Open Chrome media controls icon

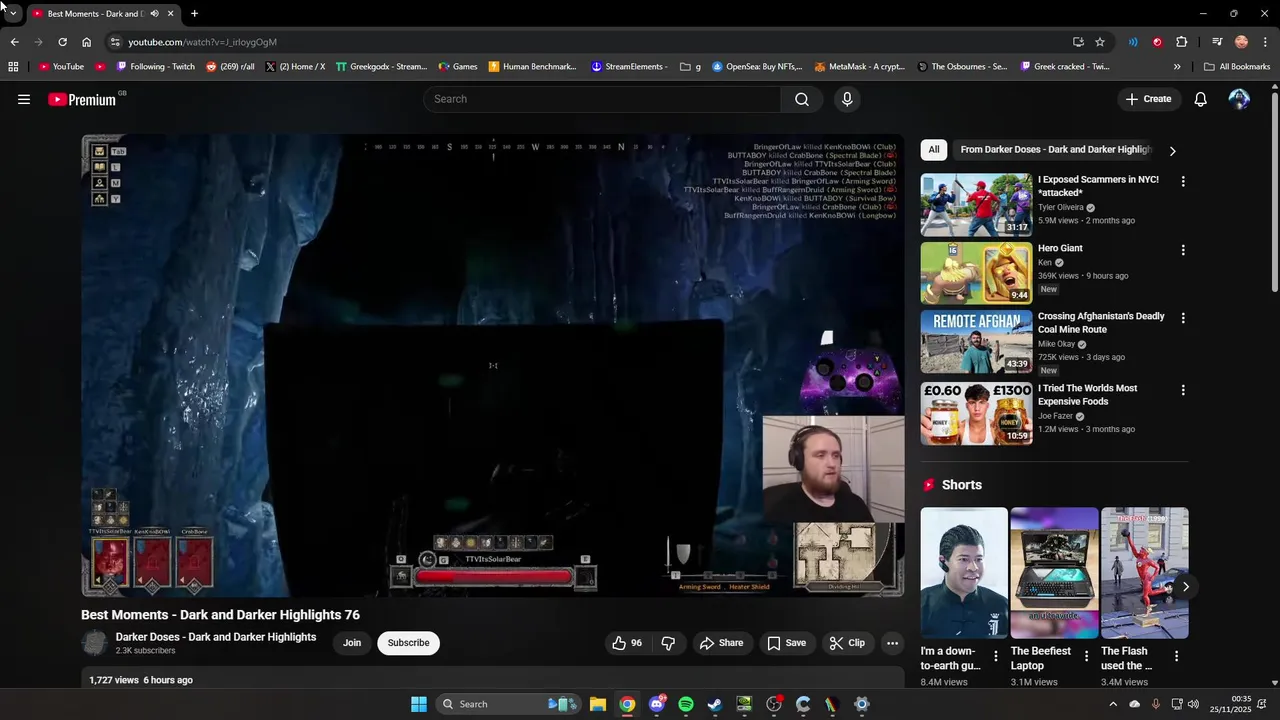coord(1217,42)
